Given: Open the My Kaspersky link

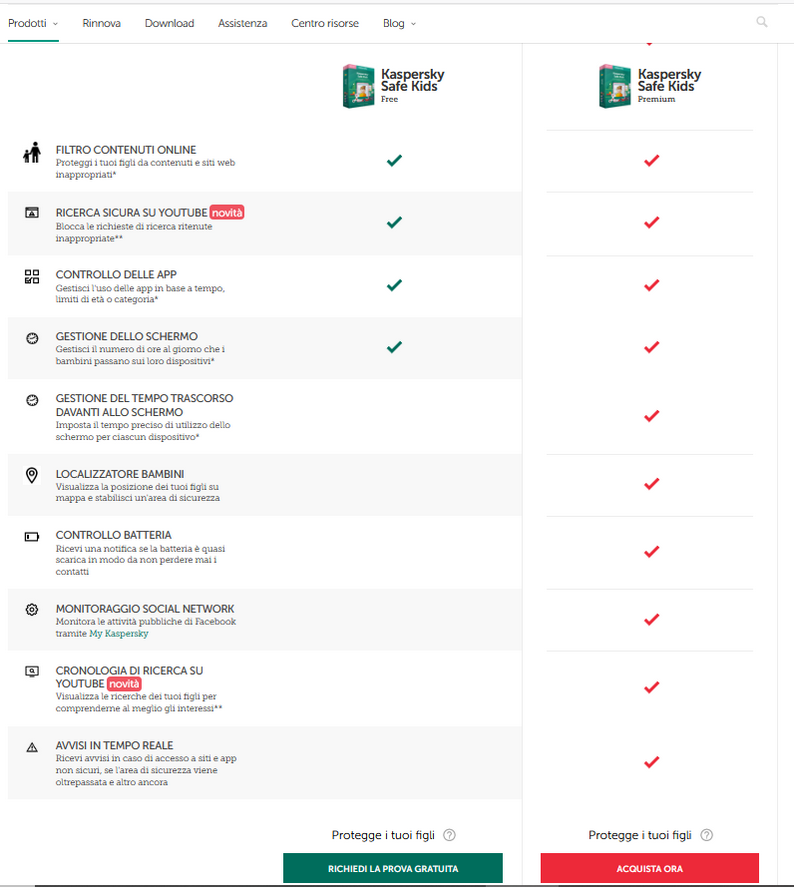Looking at the screenshot, I should [118, 634].
